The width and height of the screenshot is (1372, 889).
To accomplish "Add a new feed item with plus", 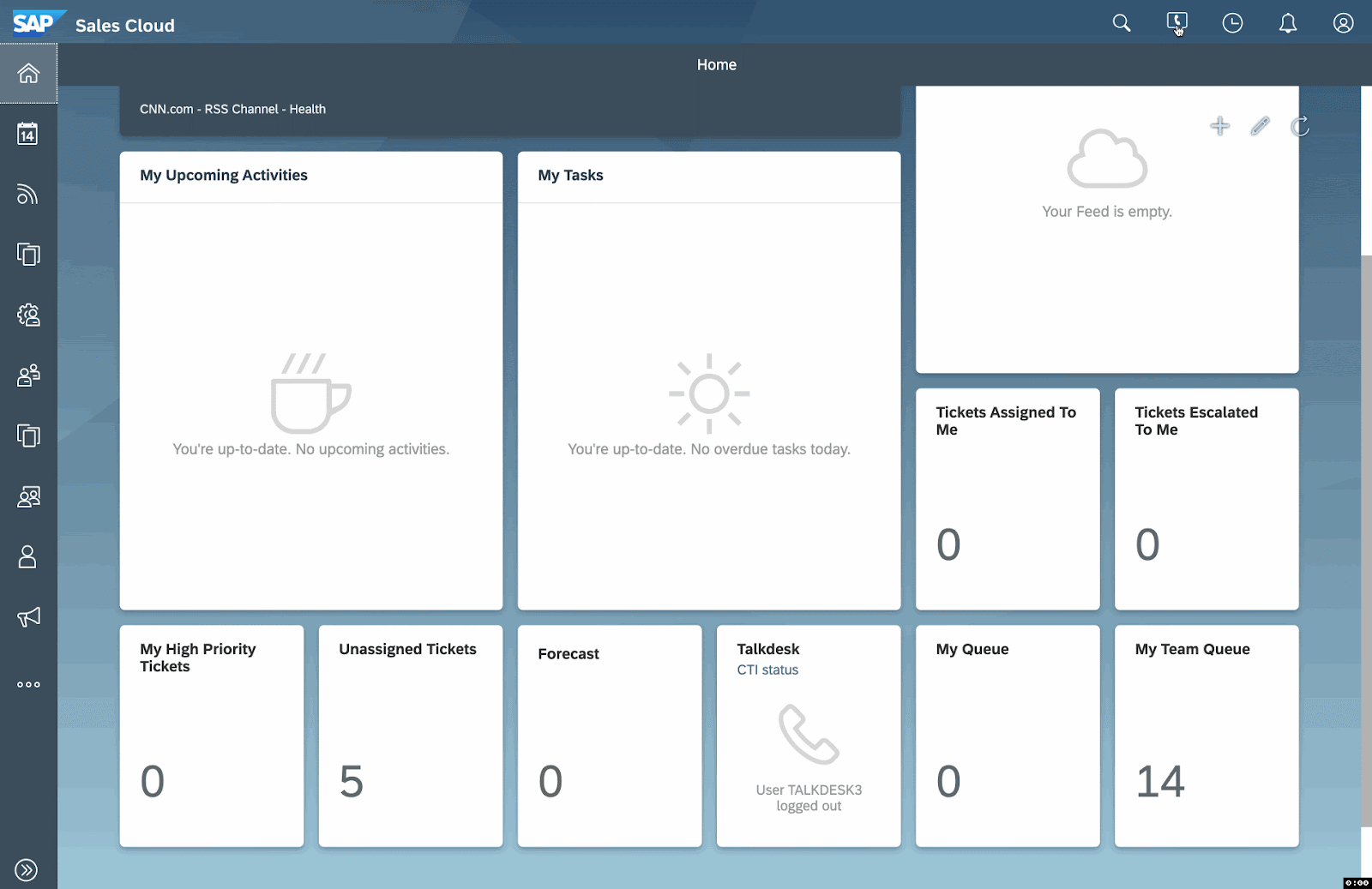I will pos(1219,126).
